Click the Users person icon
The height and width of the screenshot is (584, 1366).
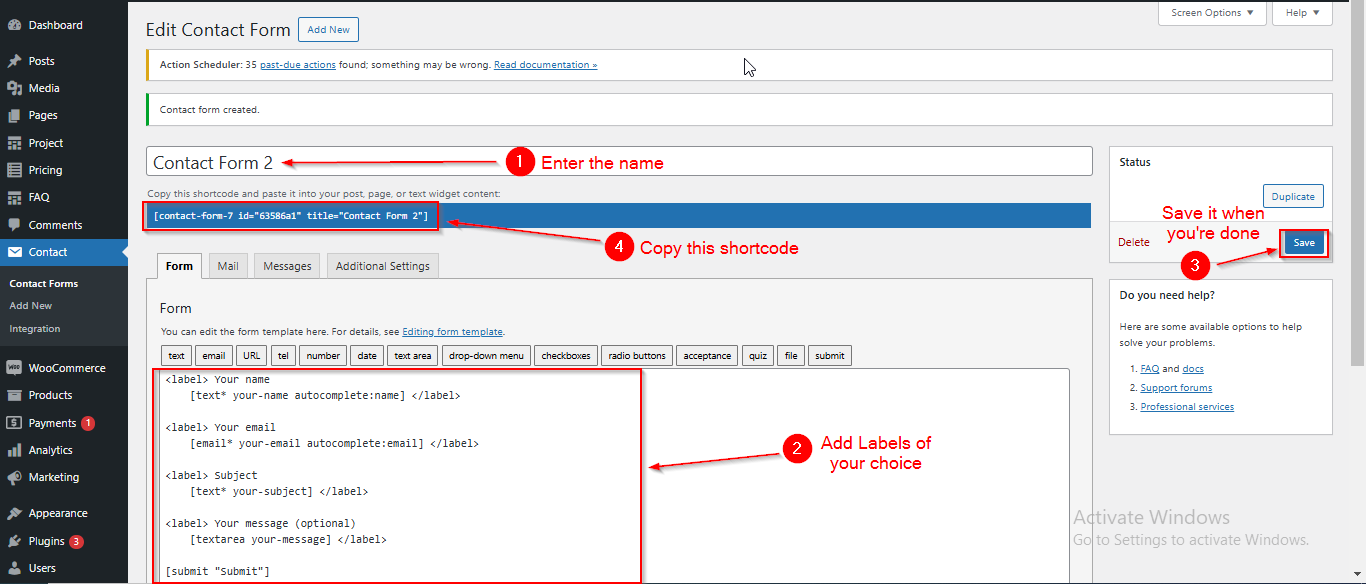click(x=14, y=568)
